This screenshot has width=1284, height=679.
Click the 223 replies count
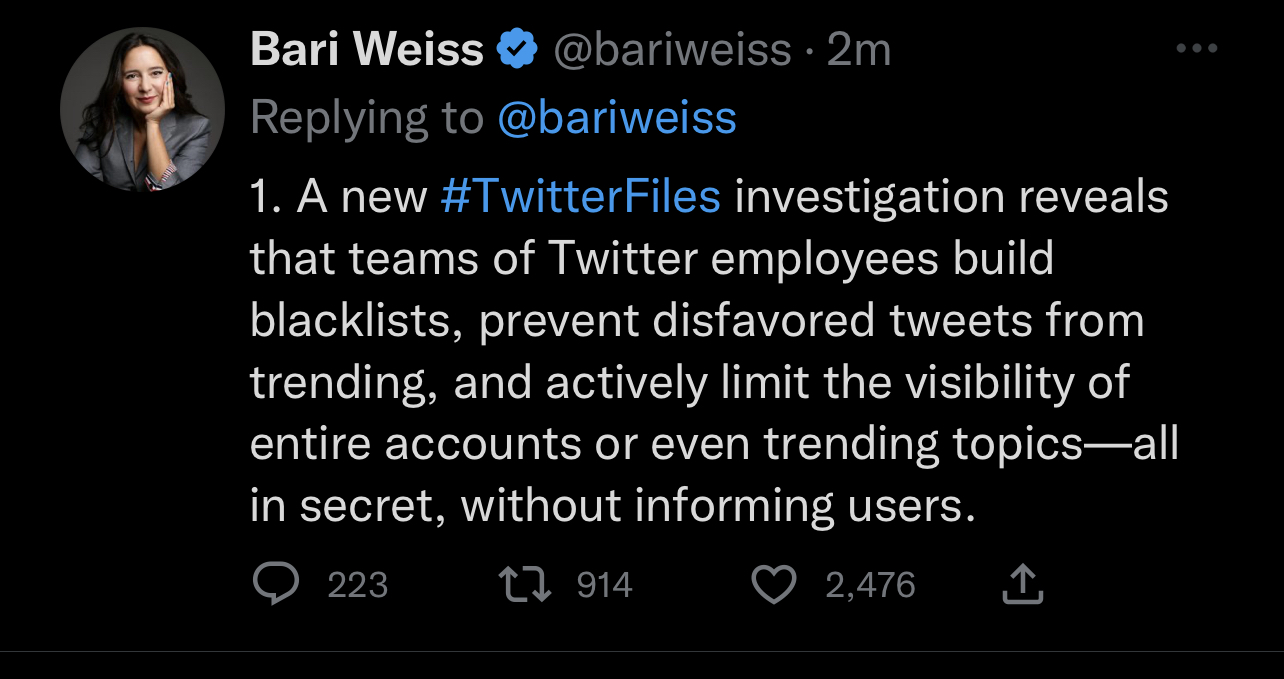(x=357, y=585)
